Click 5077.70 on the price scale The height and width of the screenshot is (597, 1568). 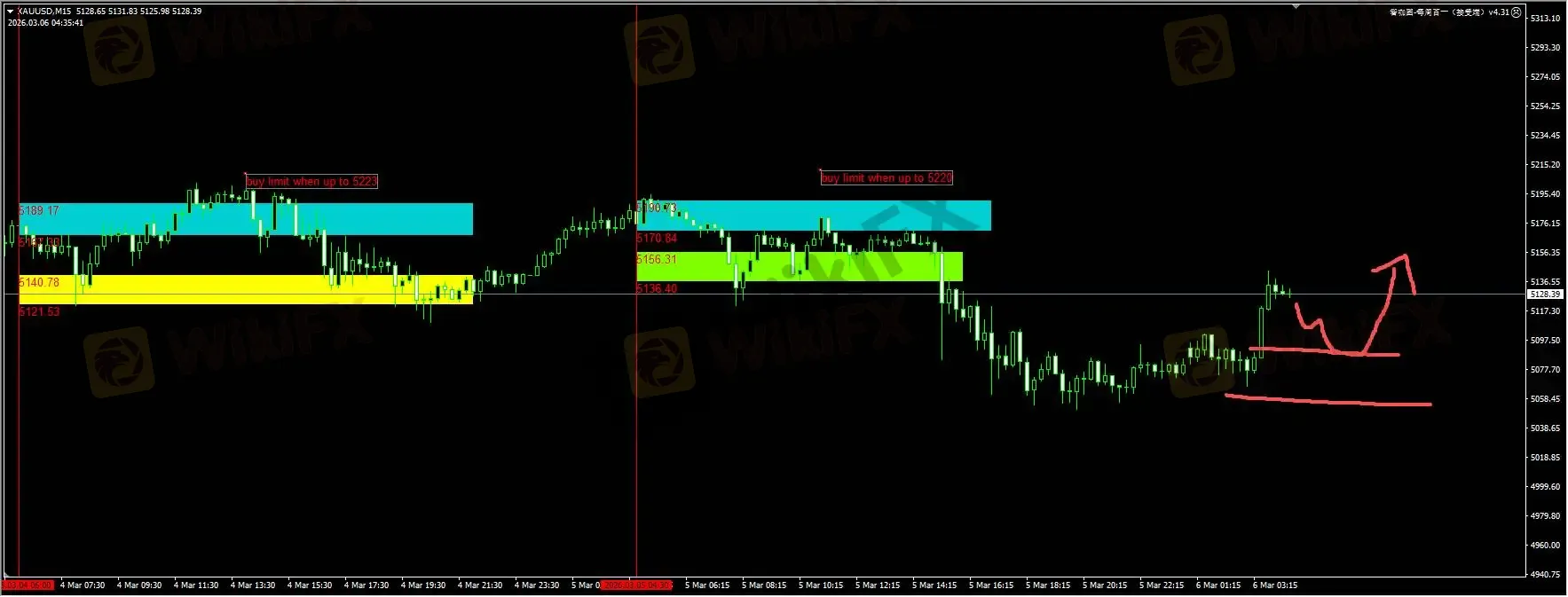pyautogui.click(x=1545, y=370)
